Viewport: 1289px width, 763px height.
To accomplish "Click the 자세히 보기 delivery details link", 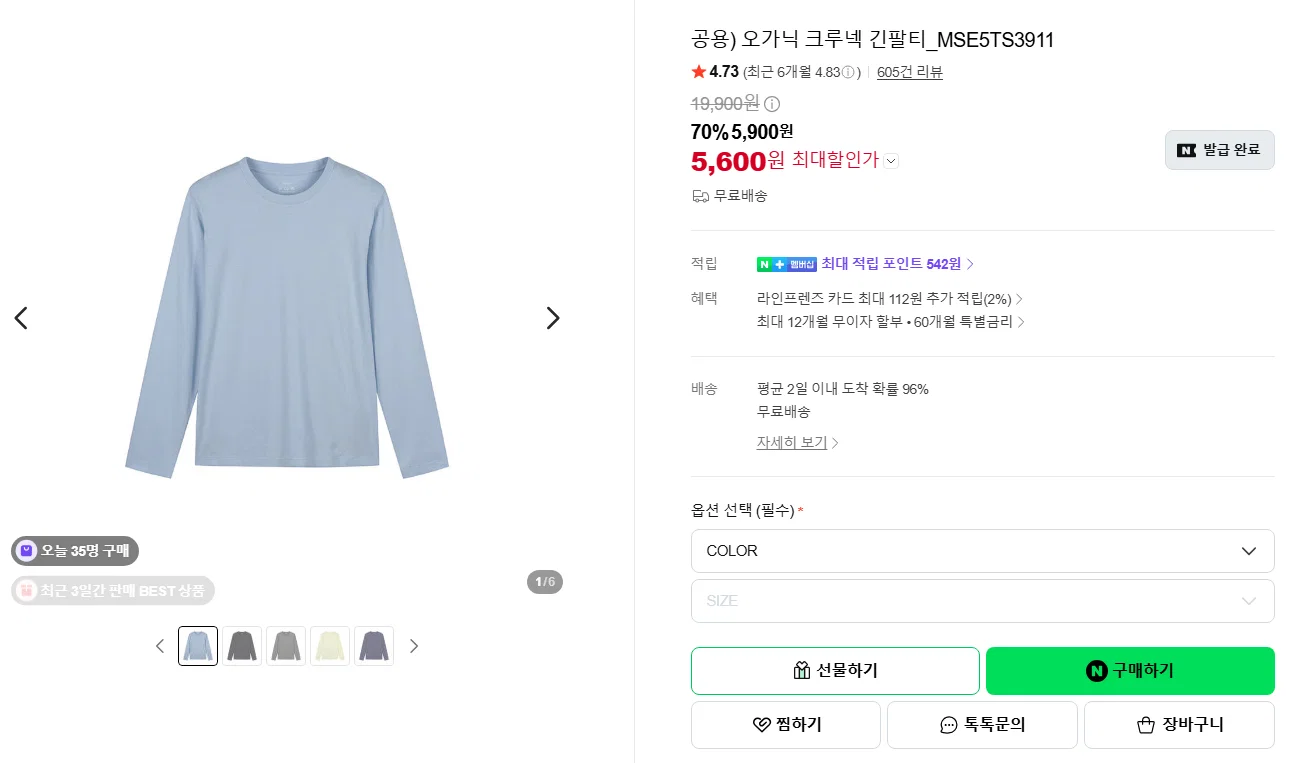I will (797, 442).
